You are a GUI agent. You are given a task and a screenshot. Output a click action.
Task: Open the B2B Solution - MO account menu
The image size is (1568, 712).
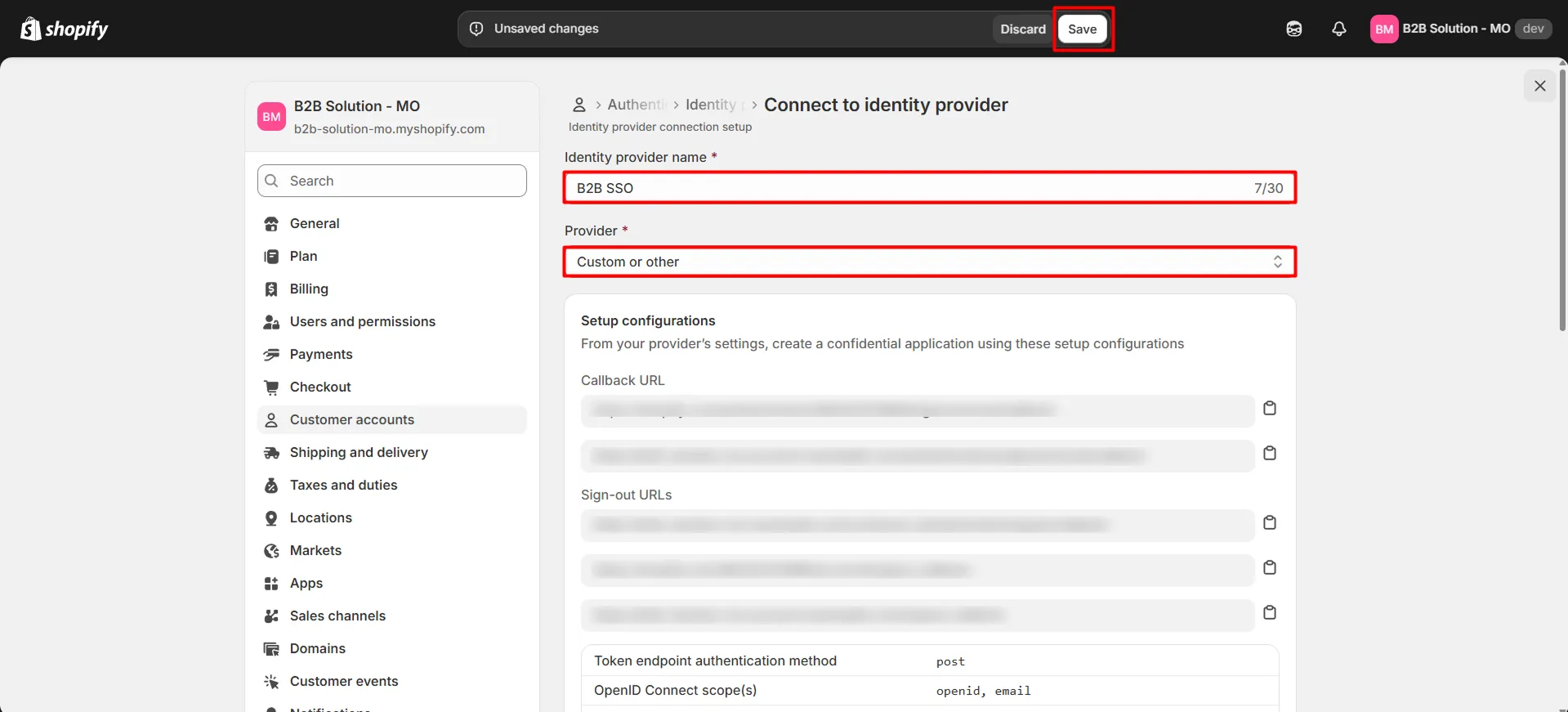tap(1460, 29)
